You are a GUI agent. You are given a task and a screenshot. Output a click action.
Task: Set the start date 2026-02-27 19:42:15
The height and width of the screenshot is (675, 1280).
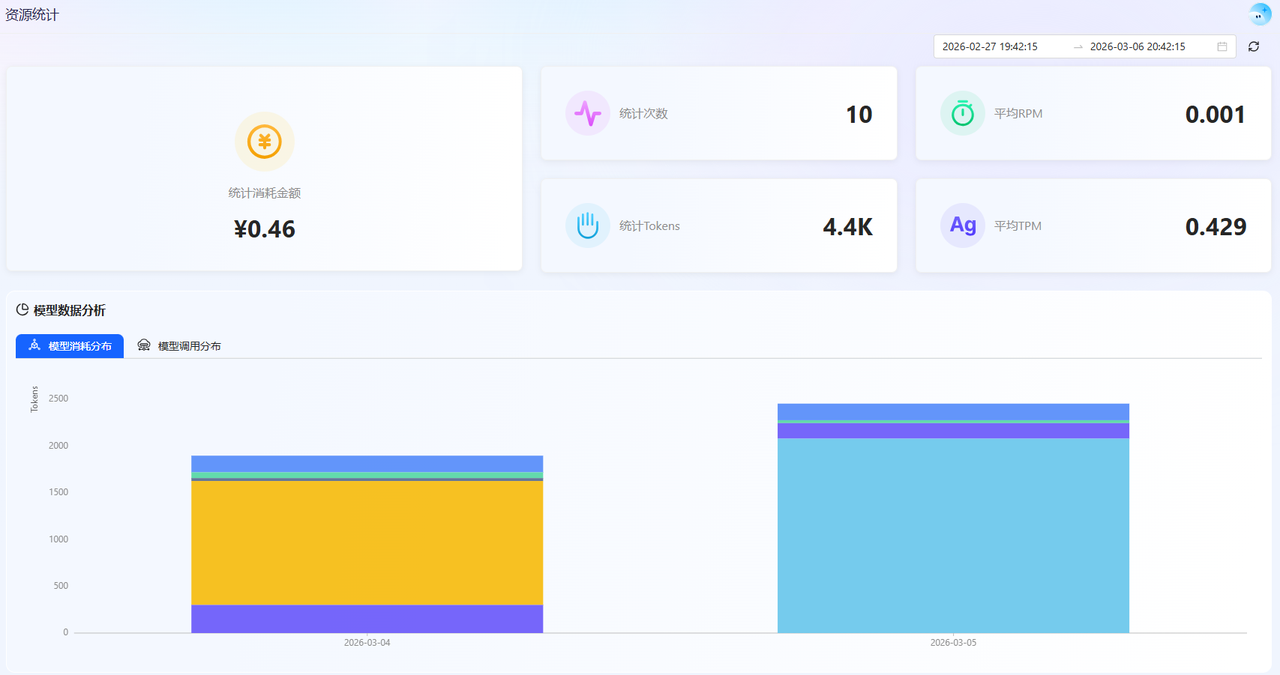click(990, 47)
